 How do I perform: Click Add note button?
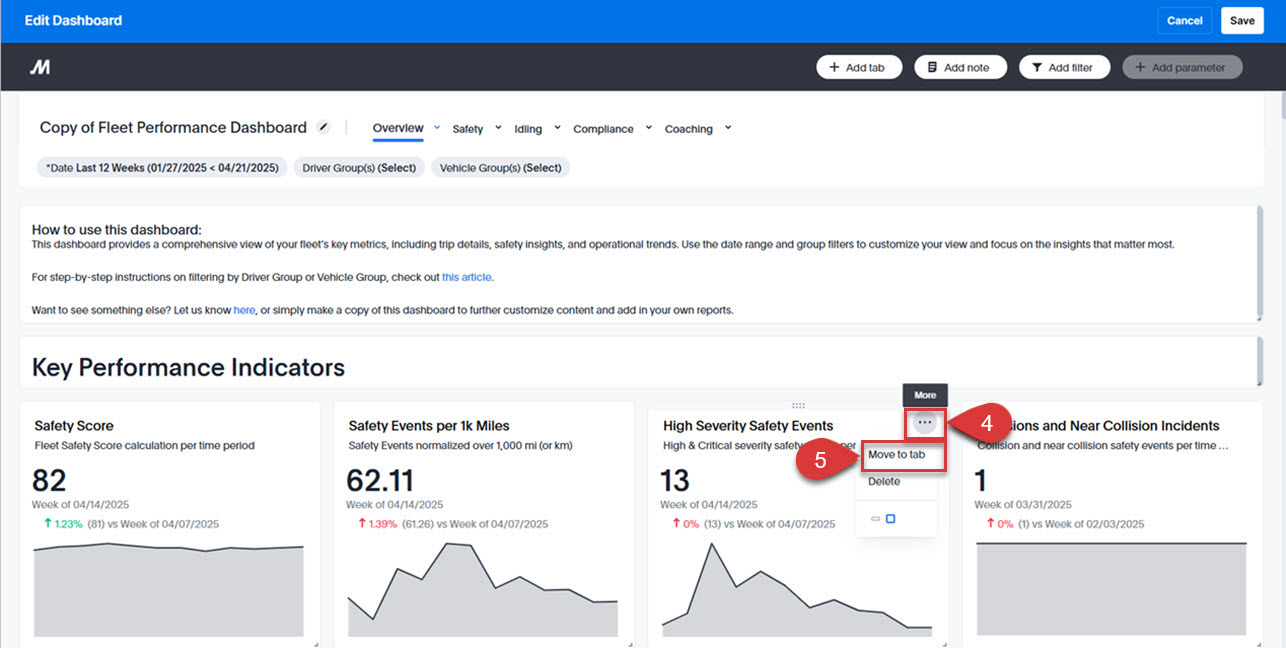click(958, 67)
